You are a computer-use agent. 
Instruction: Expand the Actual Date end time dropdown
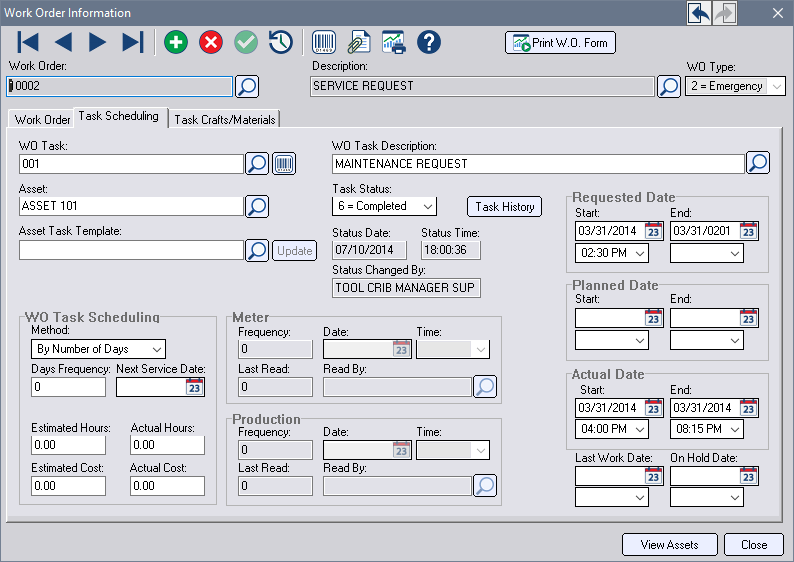point(735,429)
